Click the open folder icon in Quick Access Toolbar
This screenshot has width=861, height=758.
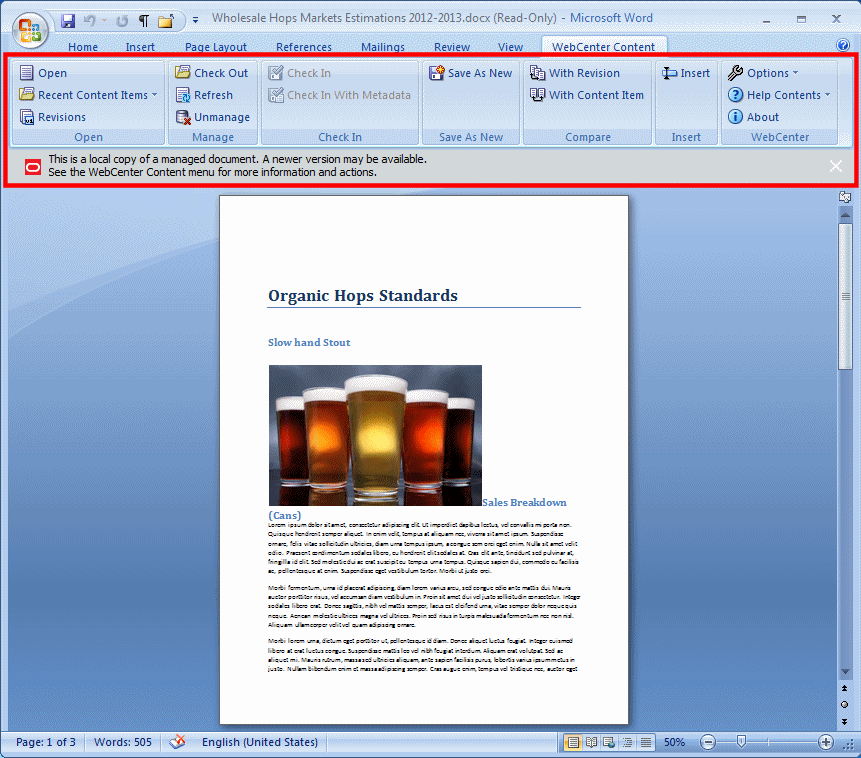(165, 21)
